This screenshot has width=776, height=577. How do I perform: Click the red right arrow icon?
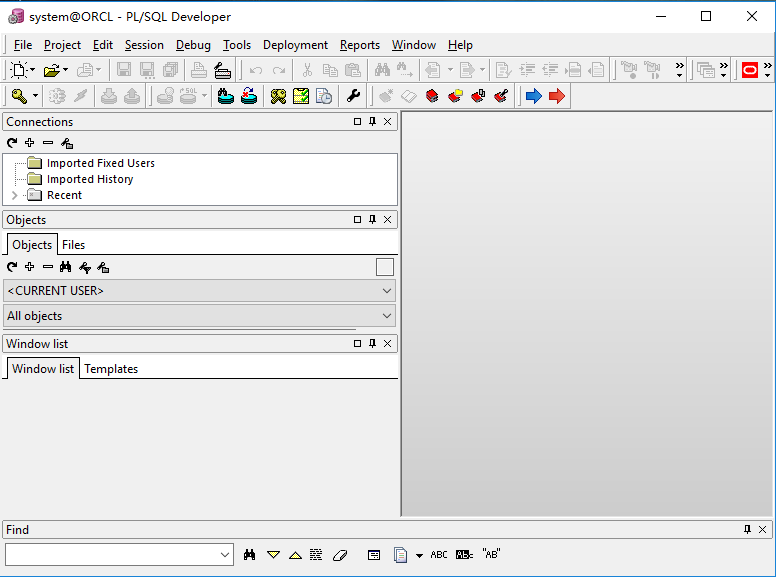[557, 96]
